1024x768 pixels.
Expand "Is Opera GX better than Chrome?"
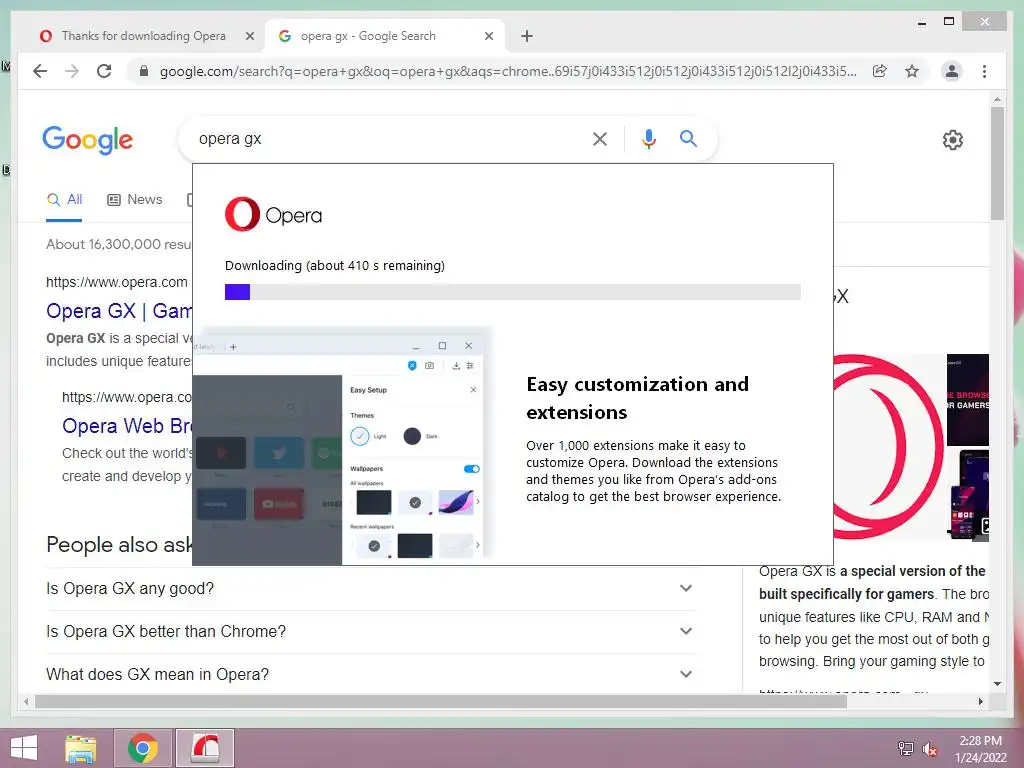pyautogui.click(x=370, y=632)
